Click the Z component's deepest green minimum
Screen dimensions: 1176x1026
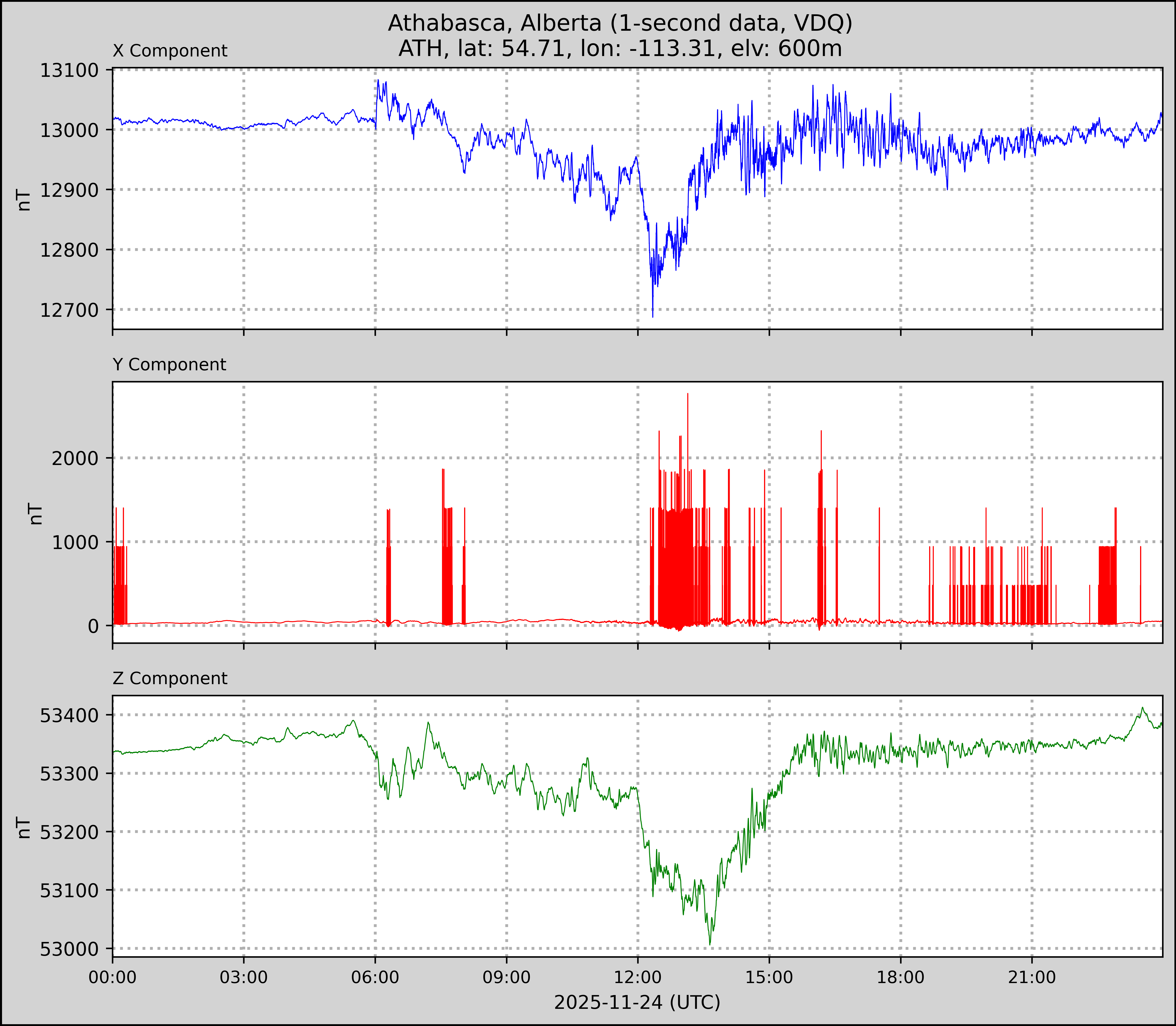(x=710, y=943)
